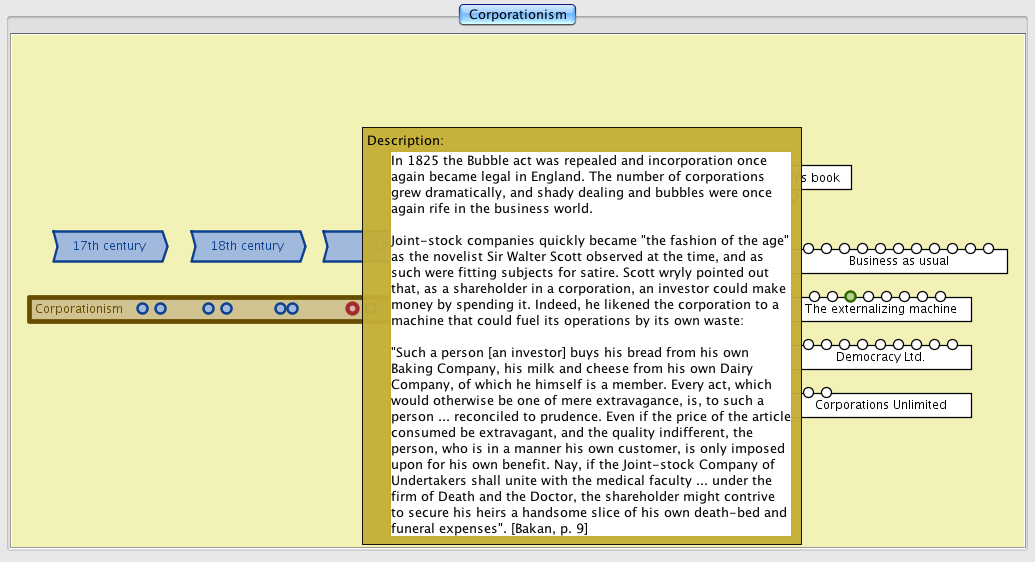Select first blue marker on Corporationism track

pyautogui.click(x=143, y=309)
